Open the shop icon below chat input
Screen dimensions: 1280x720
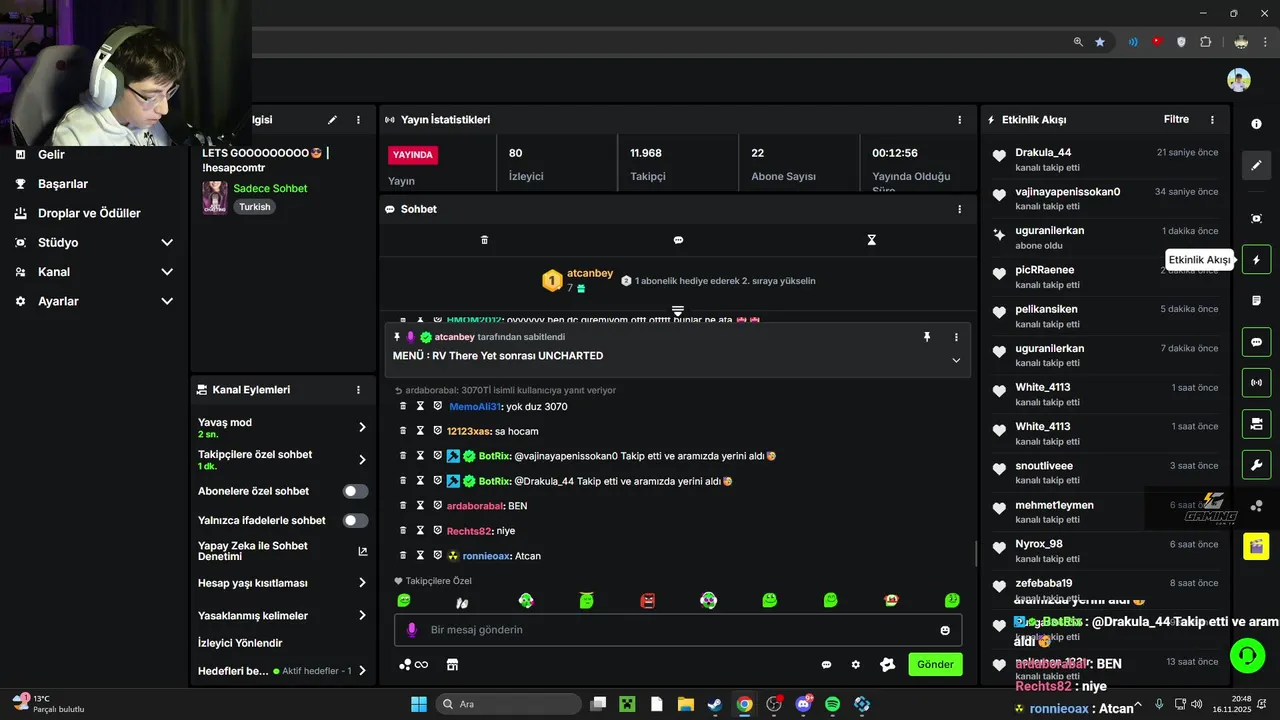coord(452,664)
